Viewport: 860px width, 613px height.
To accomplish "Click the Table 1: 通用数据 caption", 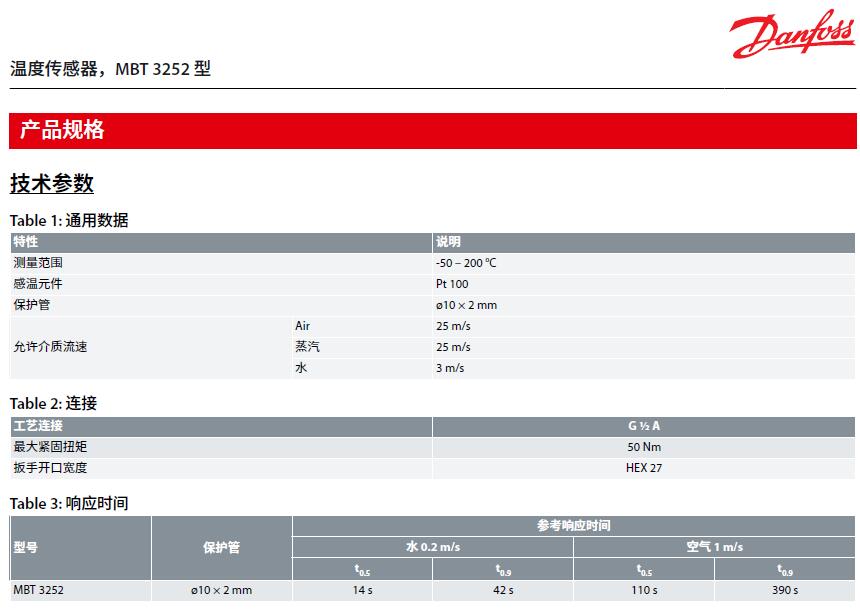I will click(69, 220).
